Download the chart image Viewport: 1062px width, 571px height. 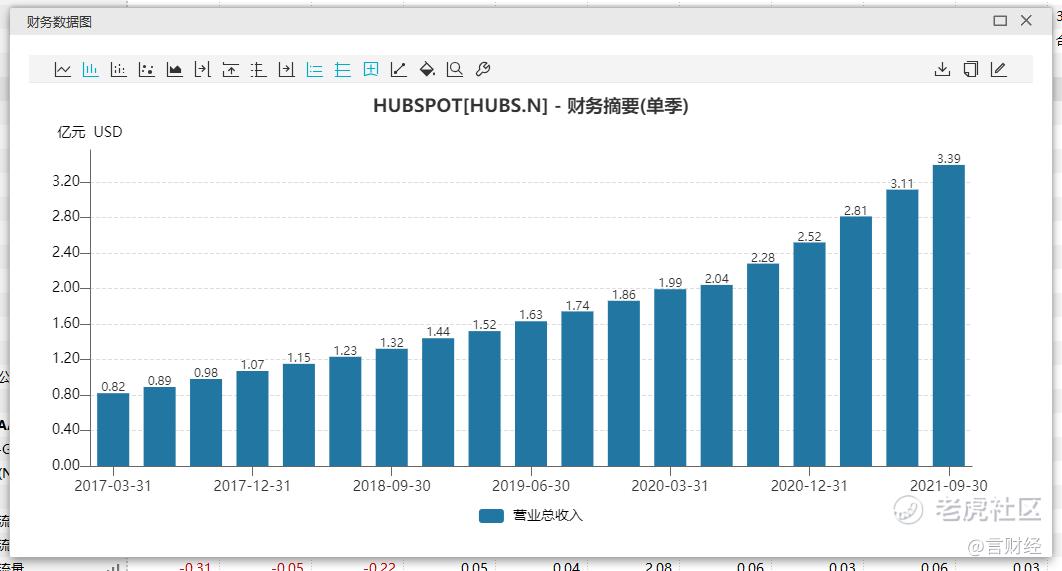click(x=942, y=69)
